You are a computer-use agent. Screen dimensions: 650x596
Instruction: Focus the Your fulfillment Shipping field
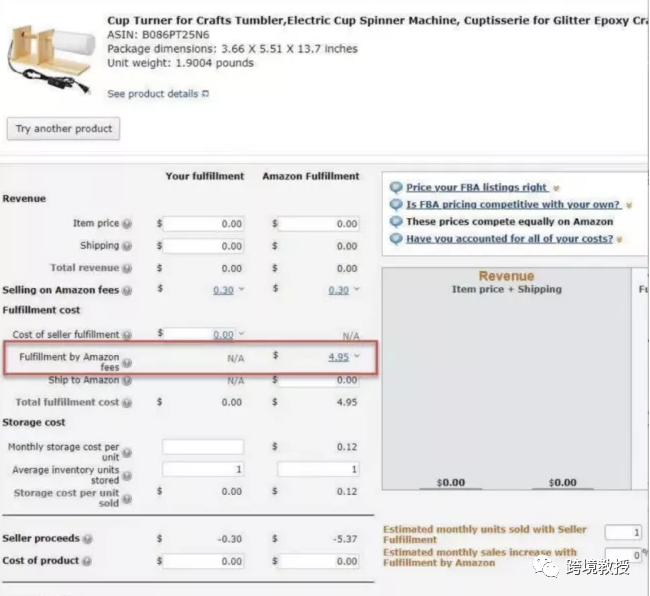point(203,246)
